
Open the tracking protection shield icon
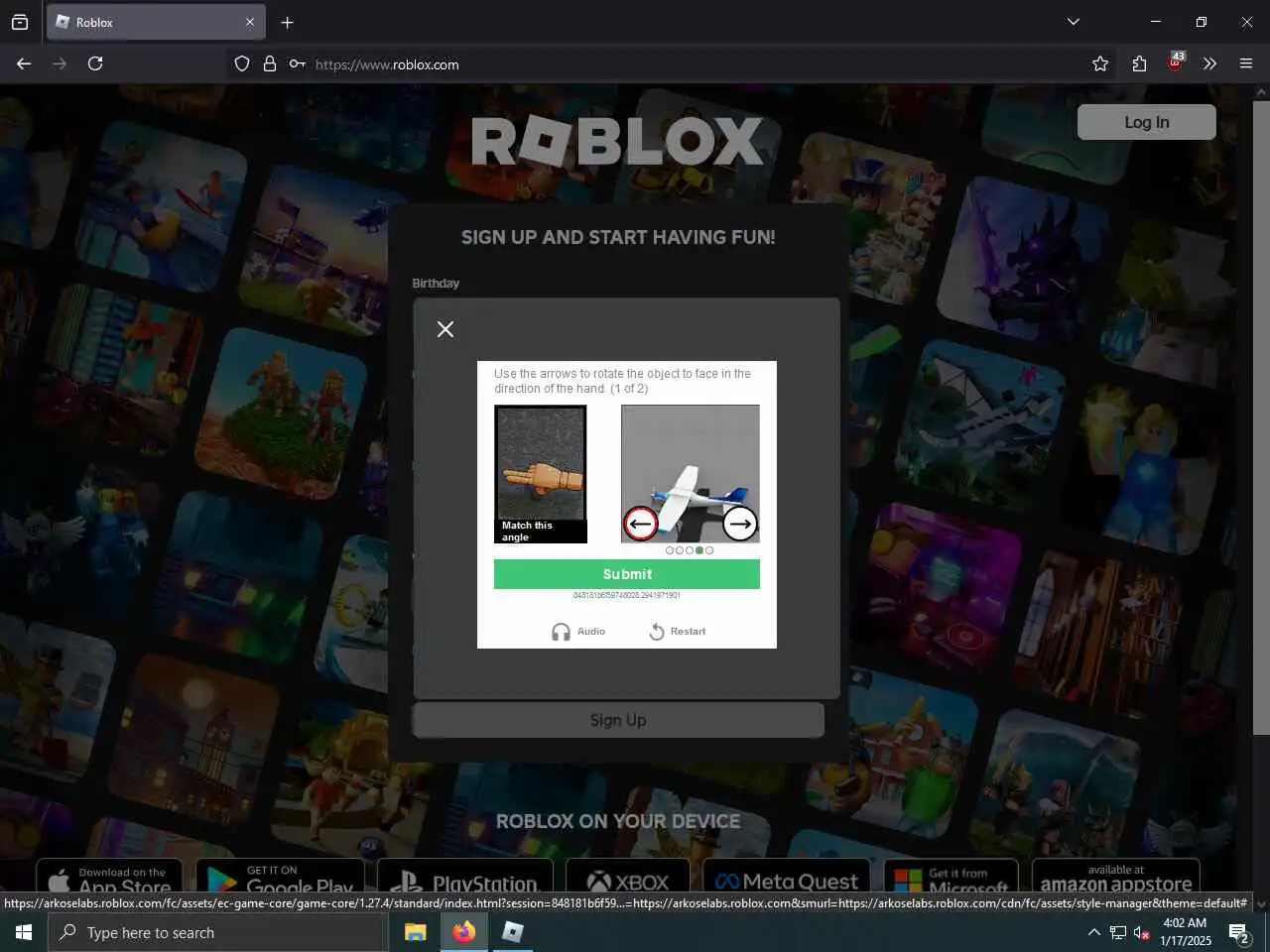(242, 64)
